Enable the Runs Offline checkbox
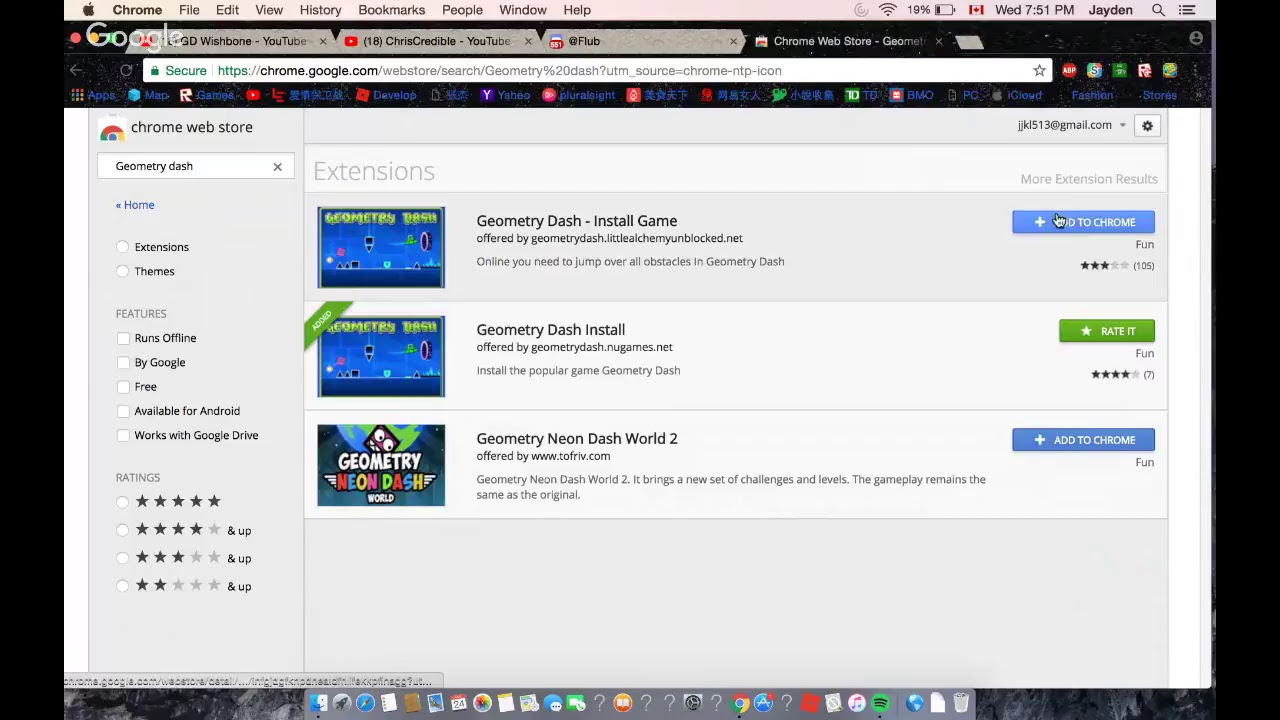The height and width of the screenshot is (720, 1280). (123, 338)
